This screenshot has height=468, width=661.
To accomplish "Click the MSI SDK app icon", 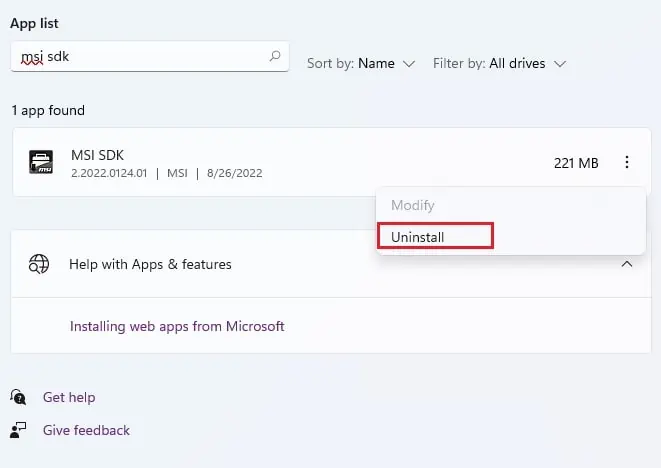I will tap(41, 162).
